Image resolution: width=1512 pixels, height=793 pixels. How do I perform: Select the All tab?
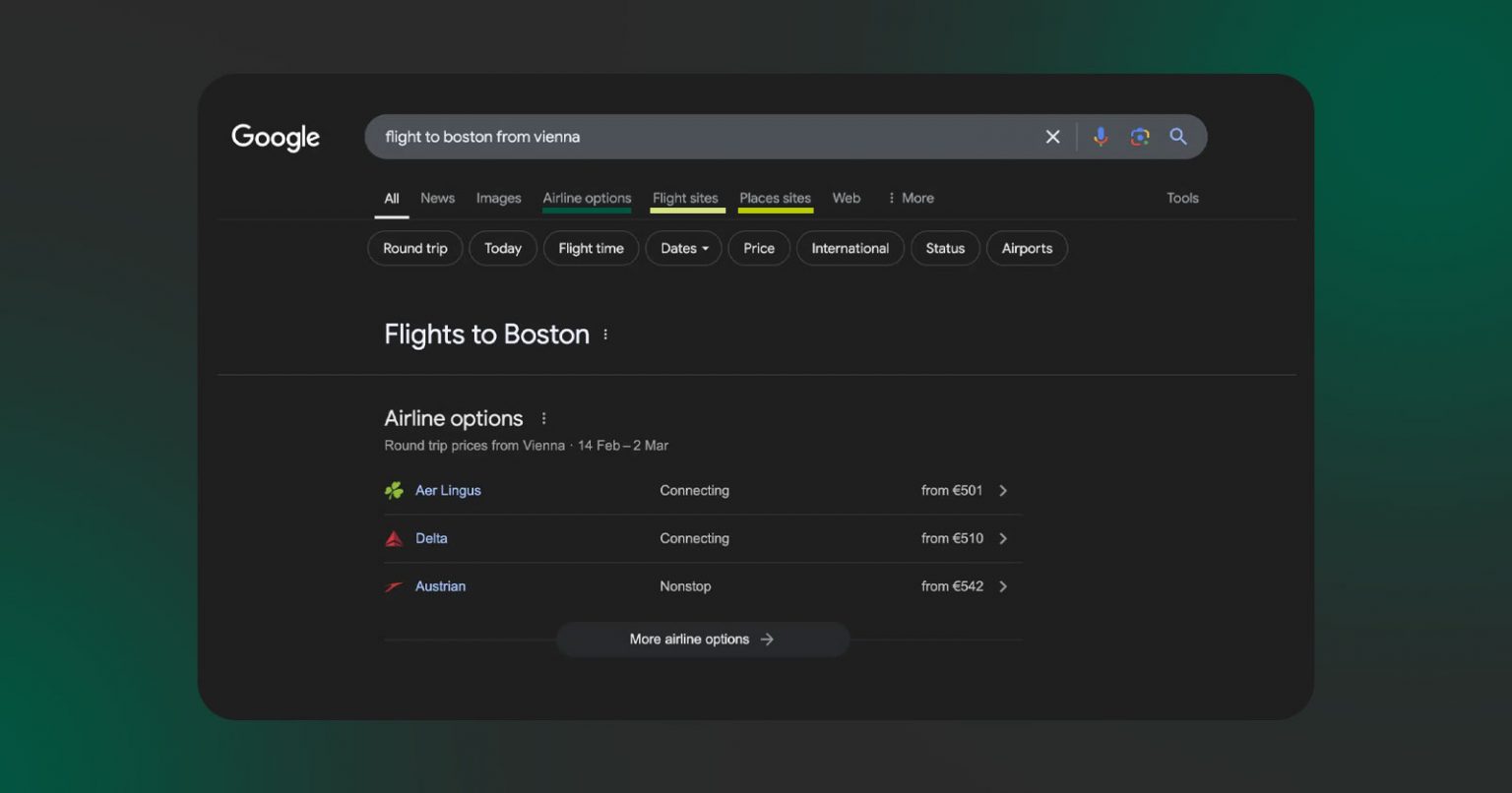coord(392,198)
